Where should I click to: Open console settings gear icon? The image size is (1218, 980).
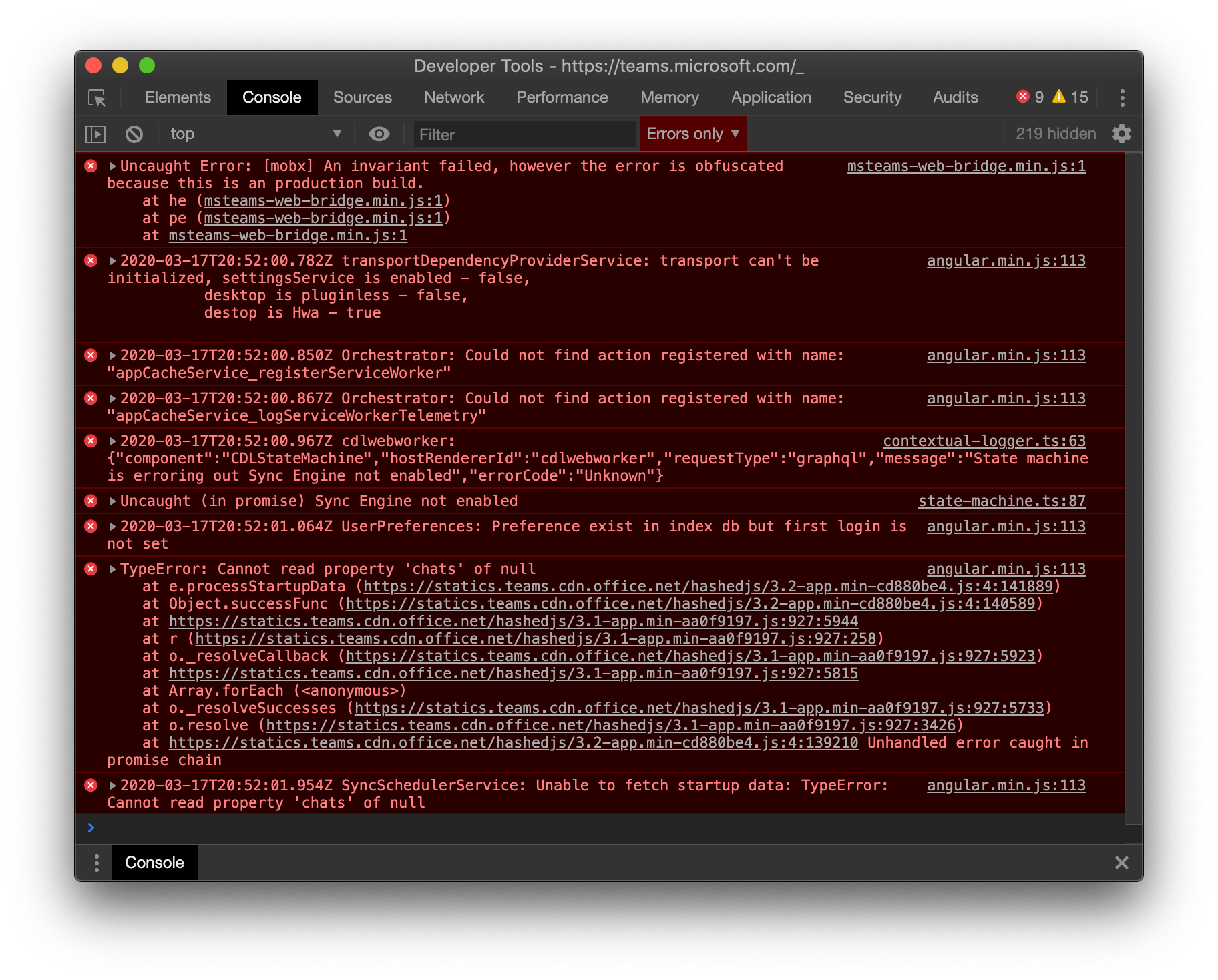(x=1122, y=134)
